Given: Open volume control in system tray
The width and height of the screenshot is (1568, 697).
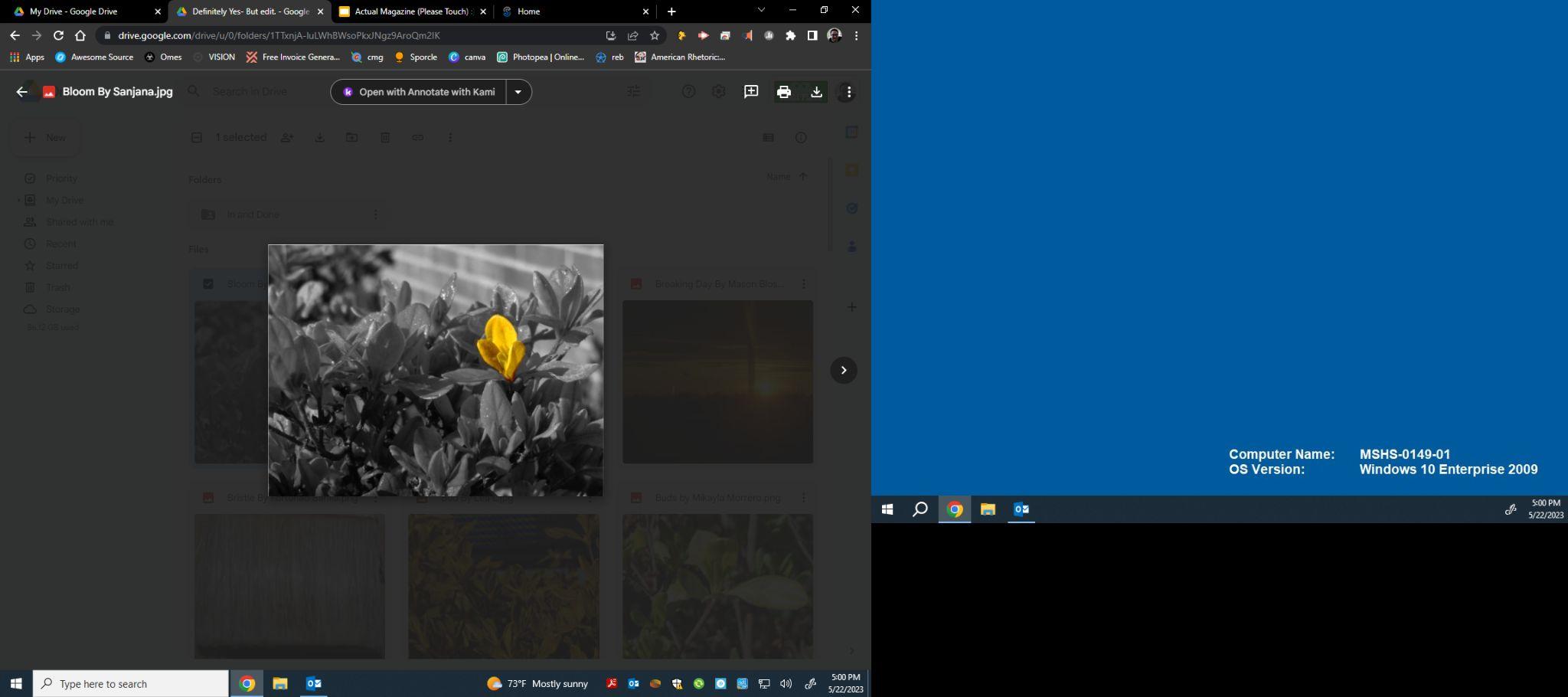Looking at the screenshot, I should [786, 684].
